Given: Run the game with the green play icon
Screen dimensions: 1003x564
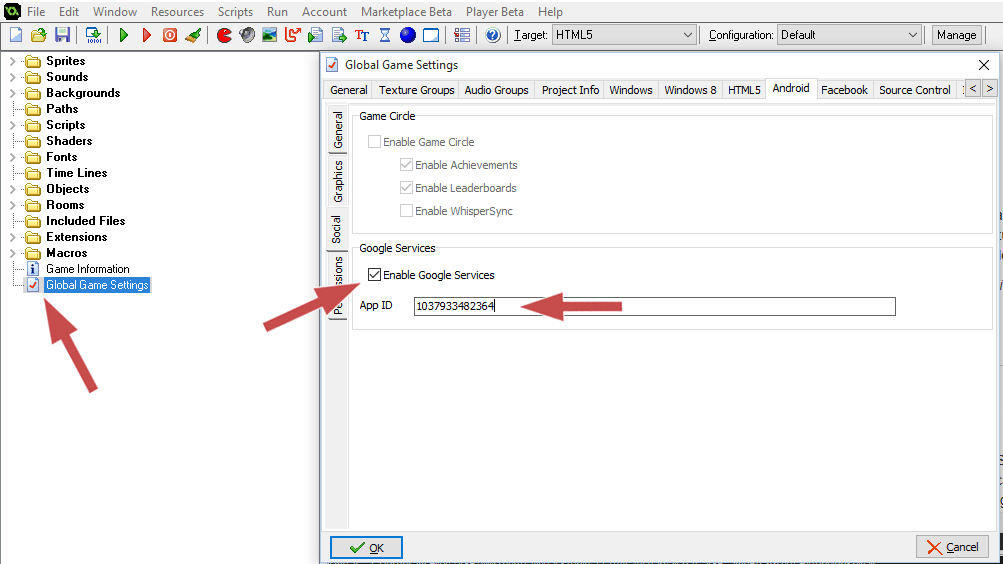Looking at the screenshot, I should [124, 35].
